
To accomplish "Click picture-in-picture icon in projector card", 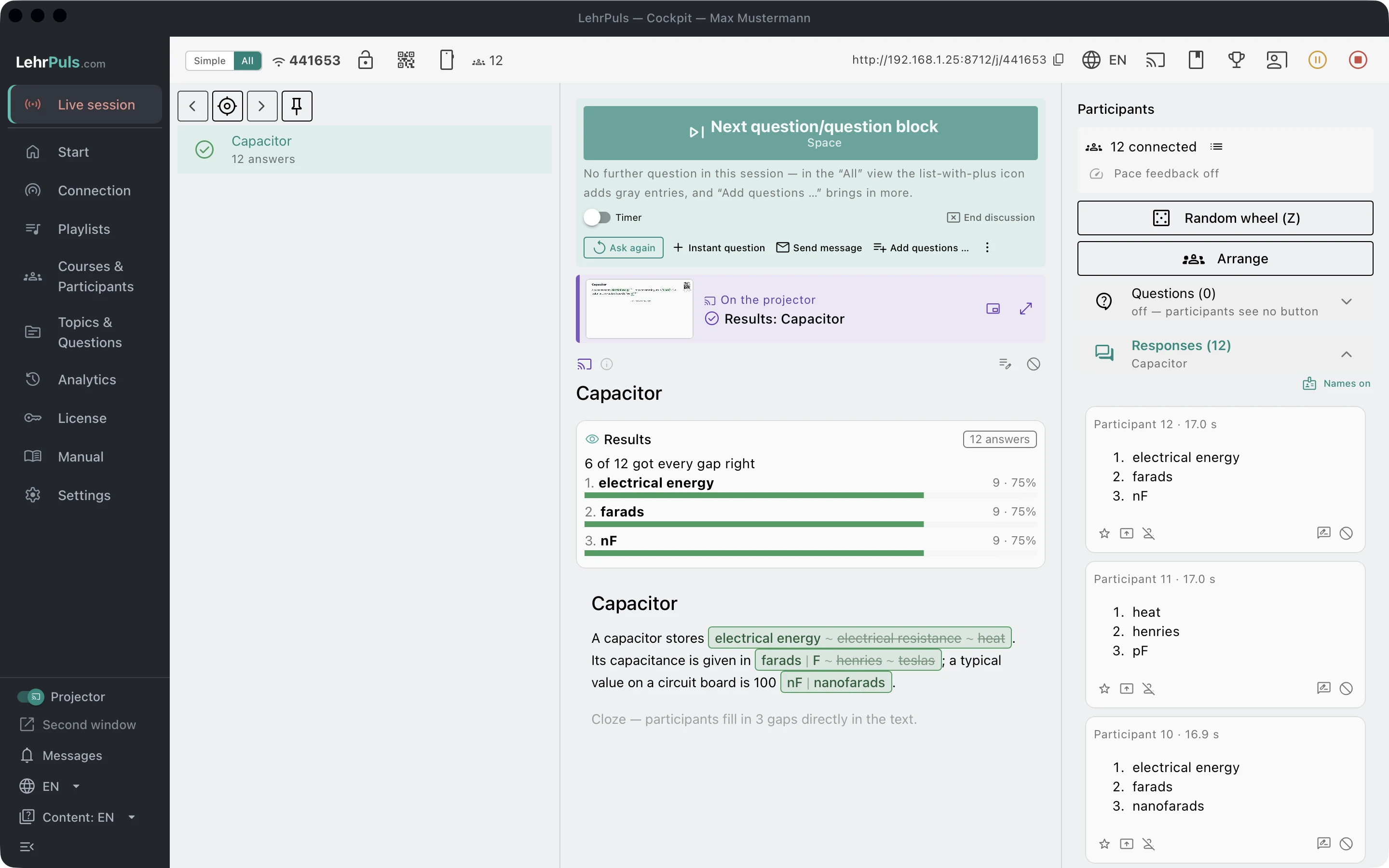I will click(x=993, y=309).
